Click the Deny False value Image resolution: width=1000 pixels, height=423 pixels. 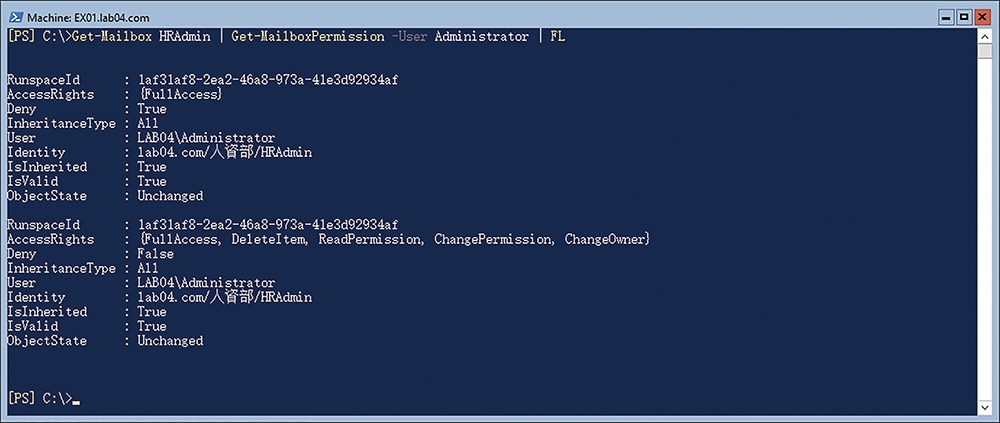point(156,254)
